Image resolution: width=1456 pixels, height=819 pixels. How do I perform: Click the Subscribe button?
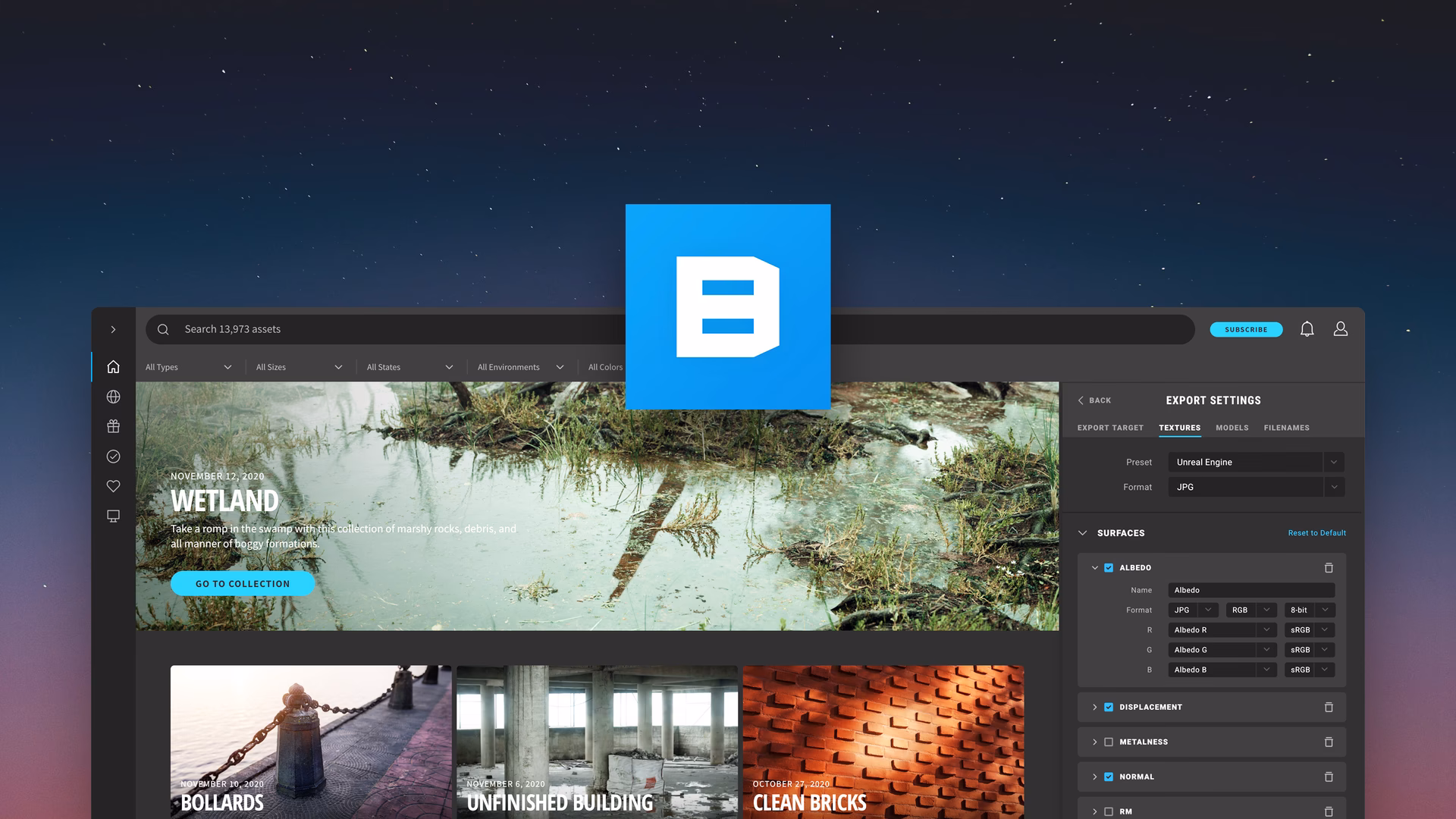pyautogui.click(x=1246, y=330)
